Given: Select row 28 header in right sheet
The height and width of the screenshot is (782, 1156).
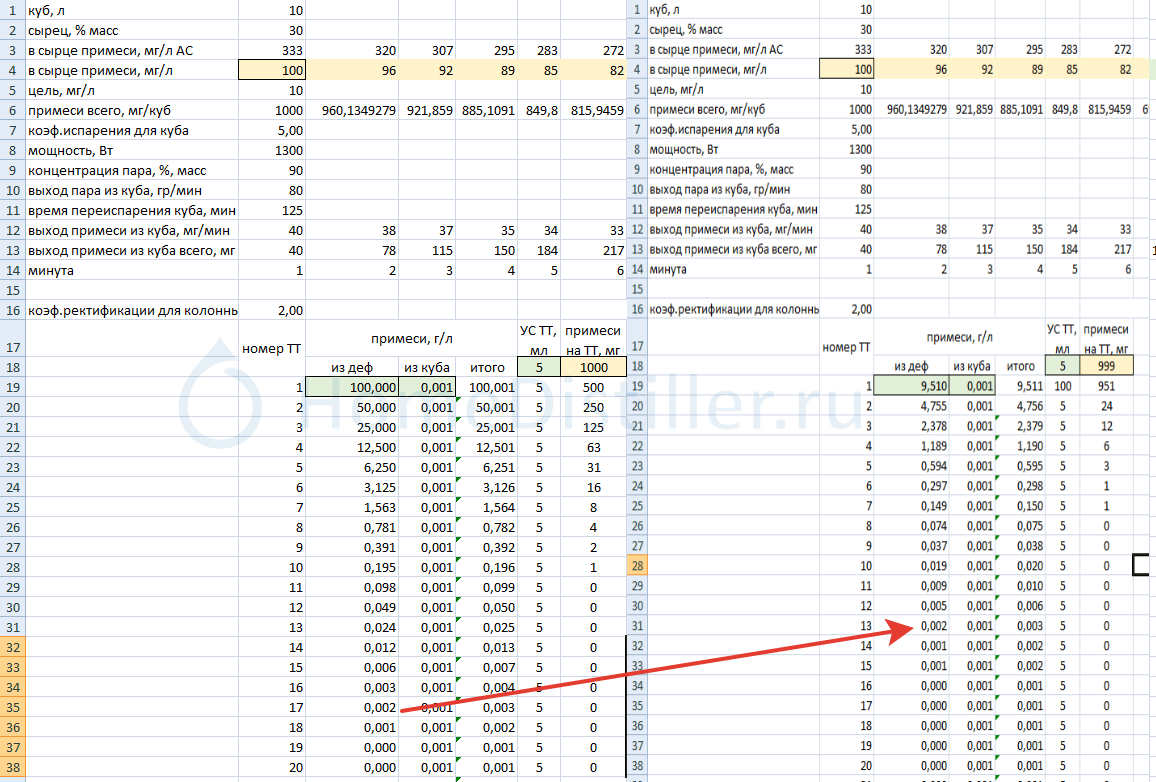Looking at the screenshot, I should click(x=638, y=565).
